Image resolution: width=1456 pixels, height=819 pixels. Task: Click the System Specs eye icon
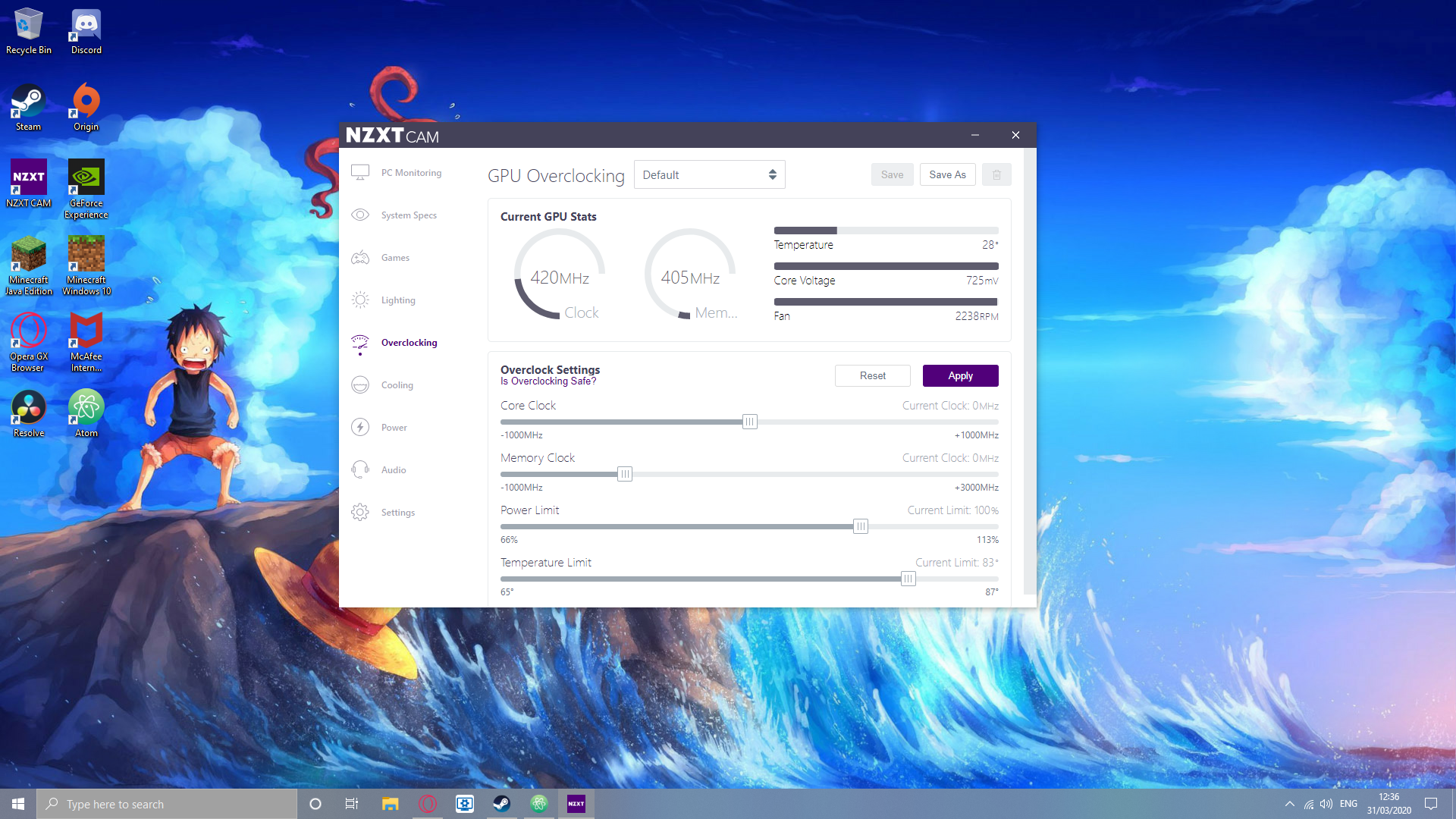pyautogui.click(x=360, y=215)
